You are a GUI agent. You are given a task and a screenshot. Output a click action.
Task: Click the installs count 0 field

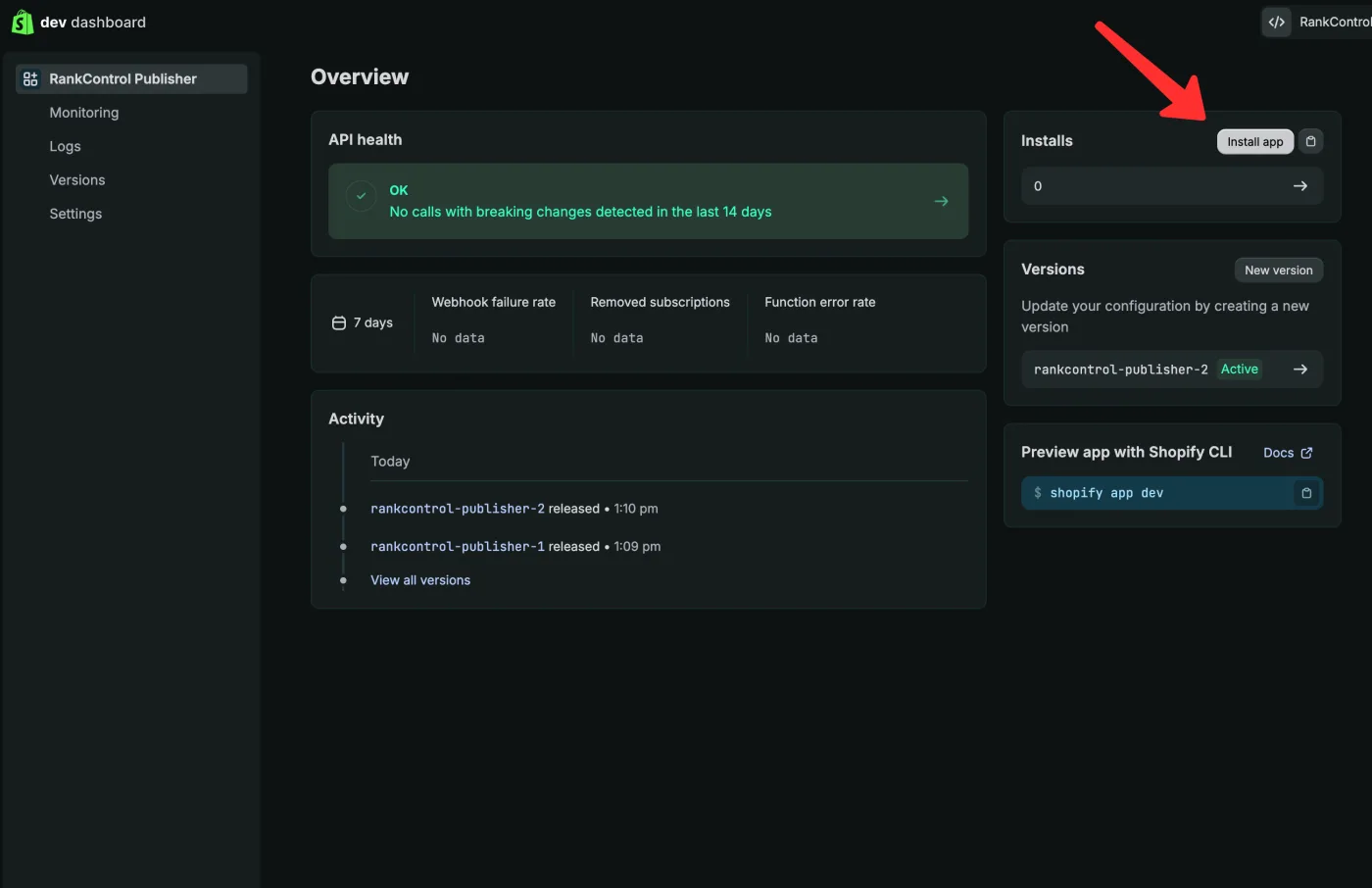point(1172,186)
